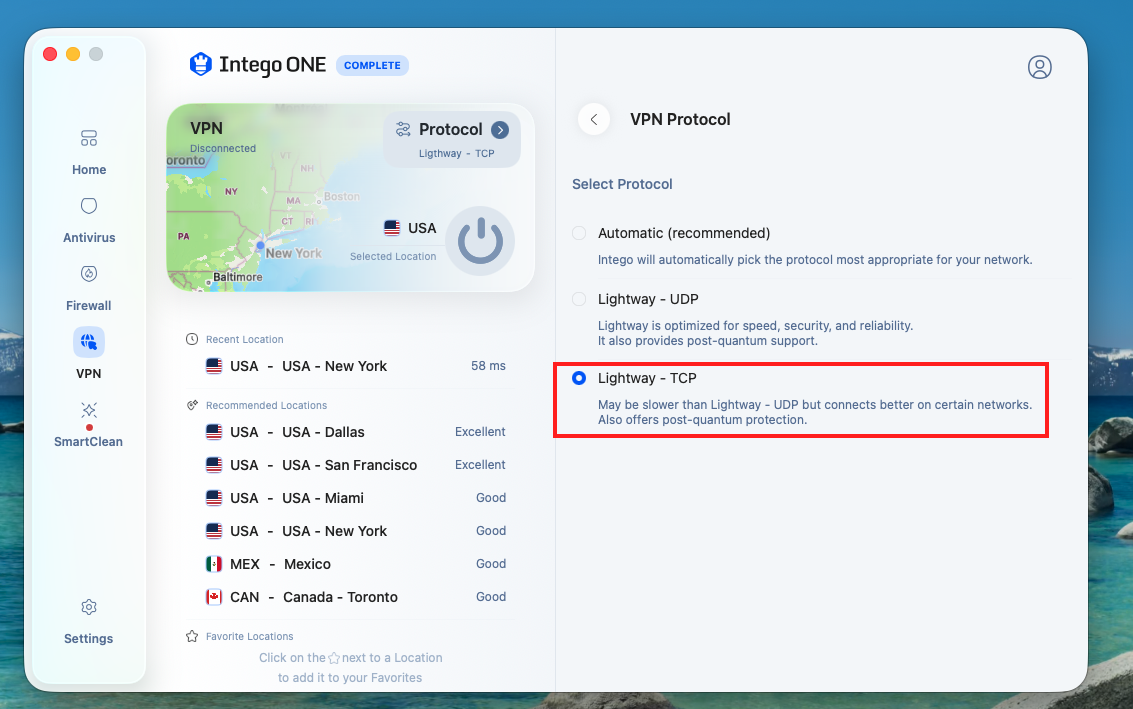Open Firewall icon in sidebar

[x=89, y=274]
